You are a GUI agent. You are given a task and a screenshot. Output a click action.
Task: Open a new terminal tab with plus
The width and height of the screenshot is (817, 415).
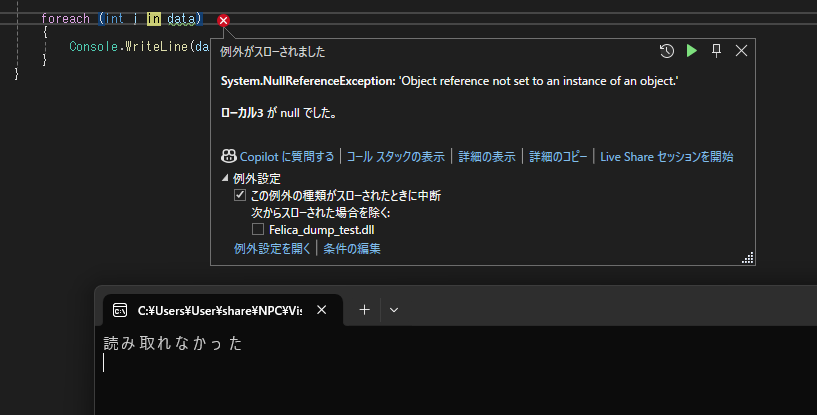pyautogui.click(x=364, y=310)
